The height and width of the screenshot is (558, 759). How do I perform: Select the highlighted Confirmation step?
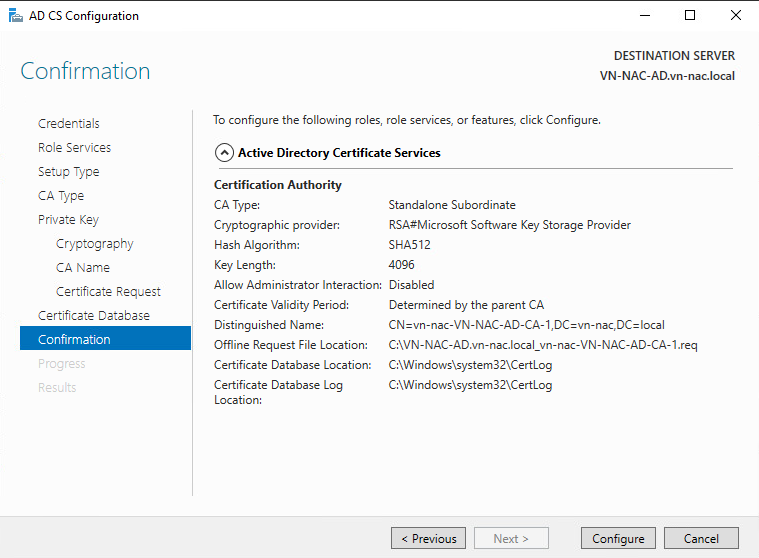(x=74, y=340)
